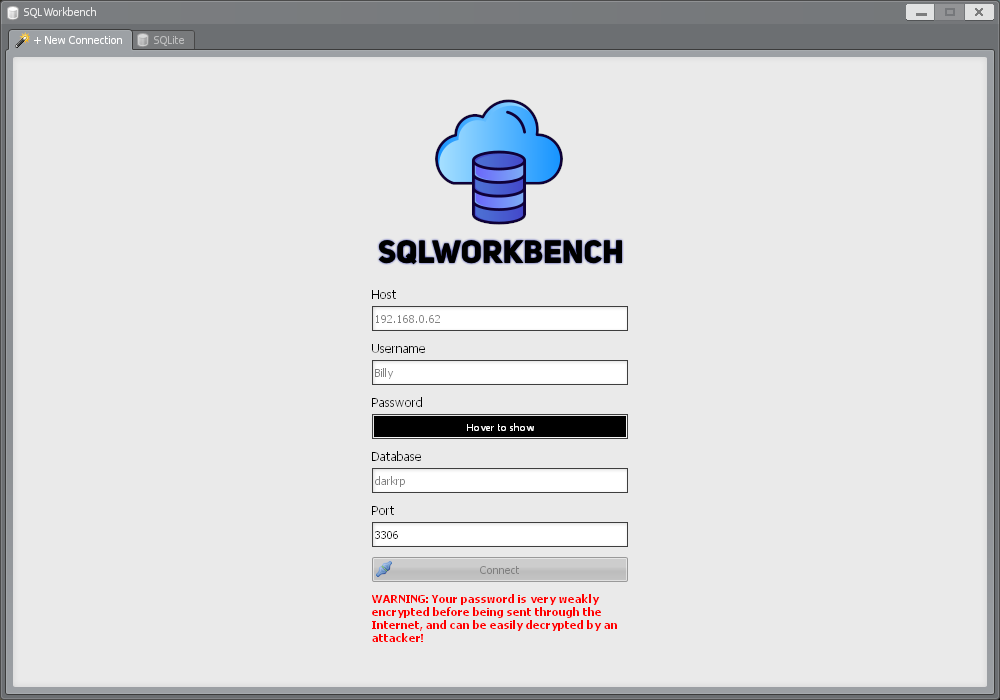Screen dimensions: 1000x700
Task: Click the wand icon on New Connection tab
Action: tap(22, 40)
